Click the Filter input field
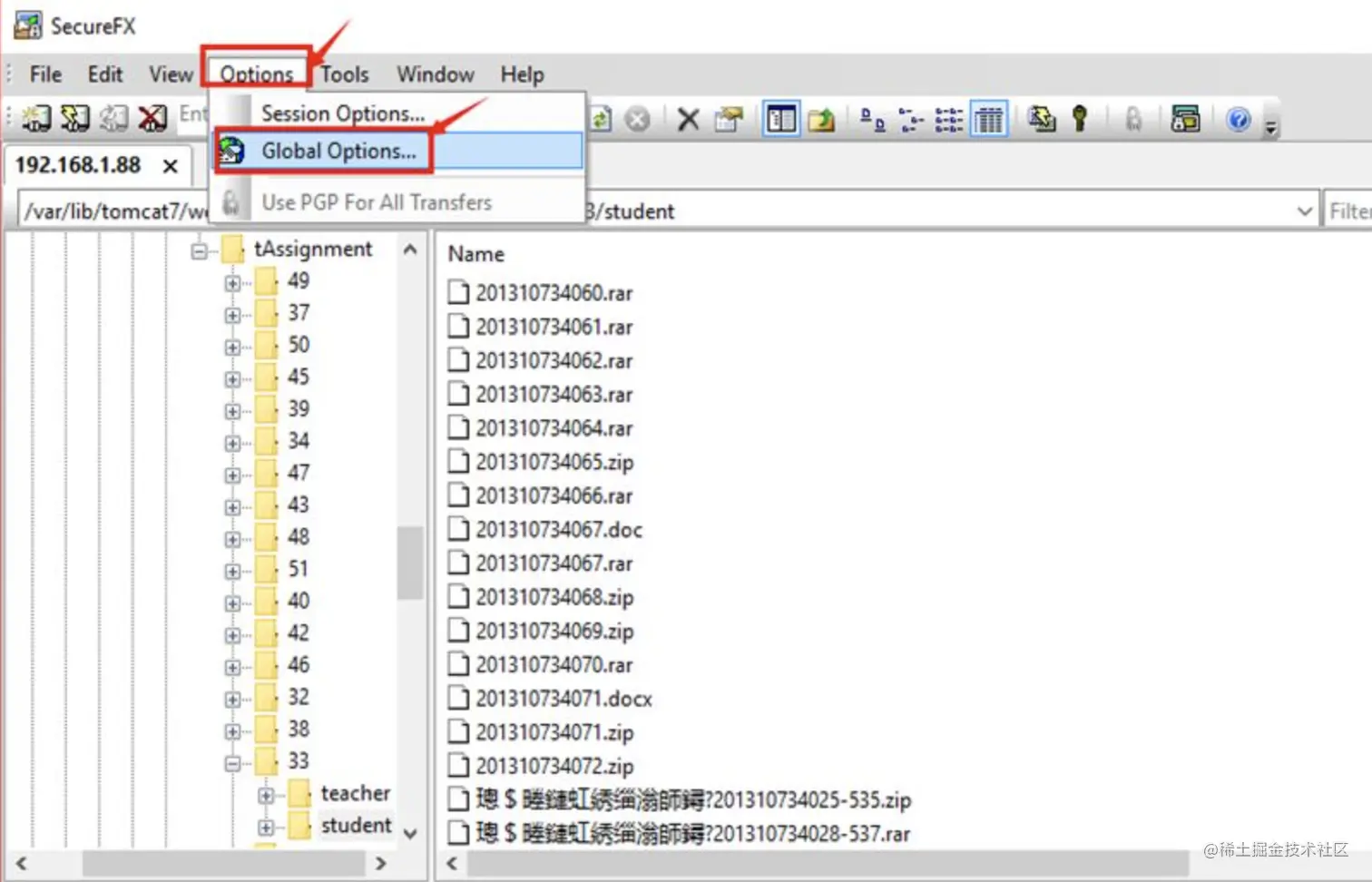Screen dimensions: 1372x882 (x=1348, y=211)
